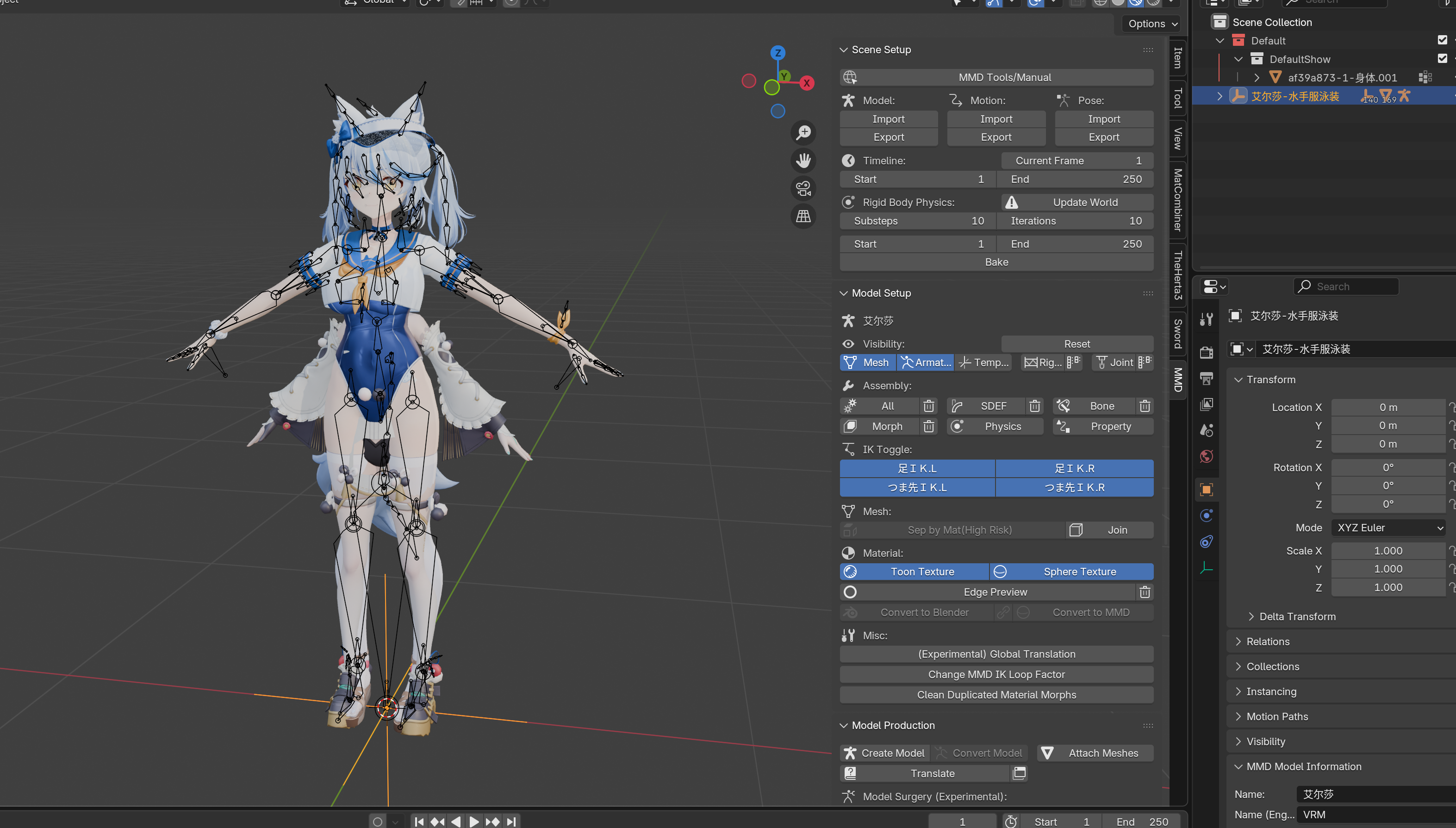Open the rotation Mode XYZ Euler dropdown
1456x828 pixels.
coord(1388,528)
